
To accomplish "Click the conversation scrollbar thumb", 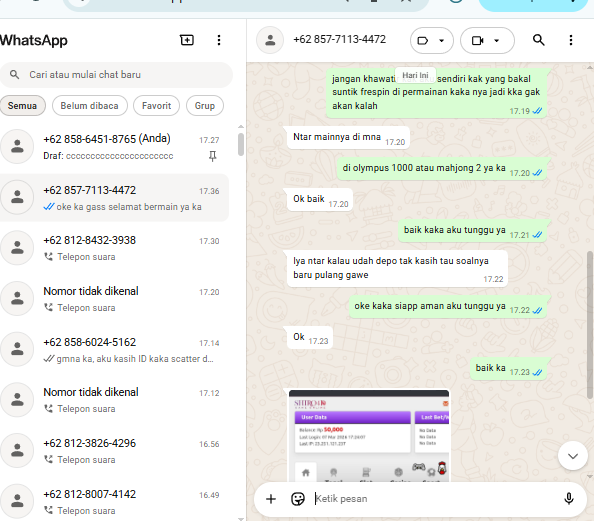I will (590, 325).
